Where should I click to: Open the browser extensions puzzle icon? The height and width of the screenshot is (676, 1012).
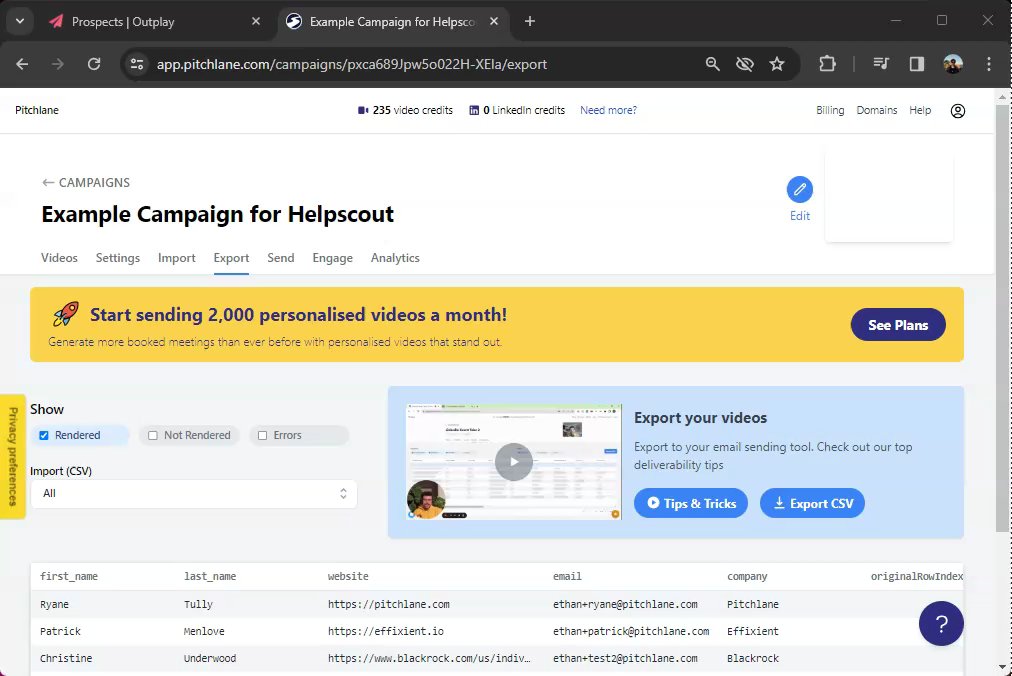[x=827, y=64]
